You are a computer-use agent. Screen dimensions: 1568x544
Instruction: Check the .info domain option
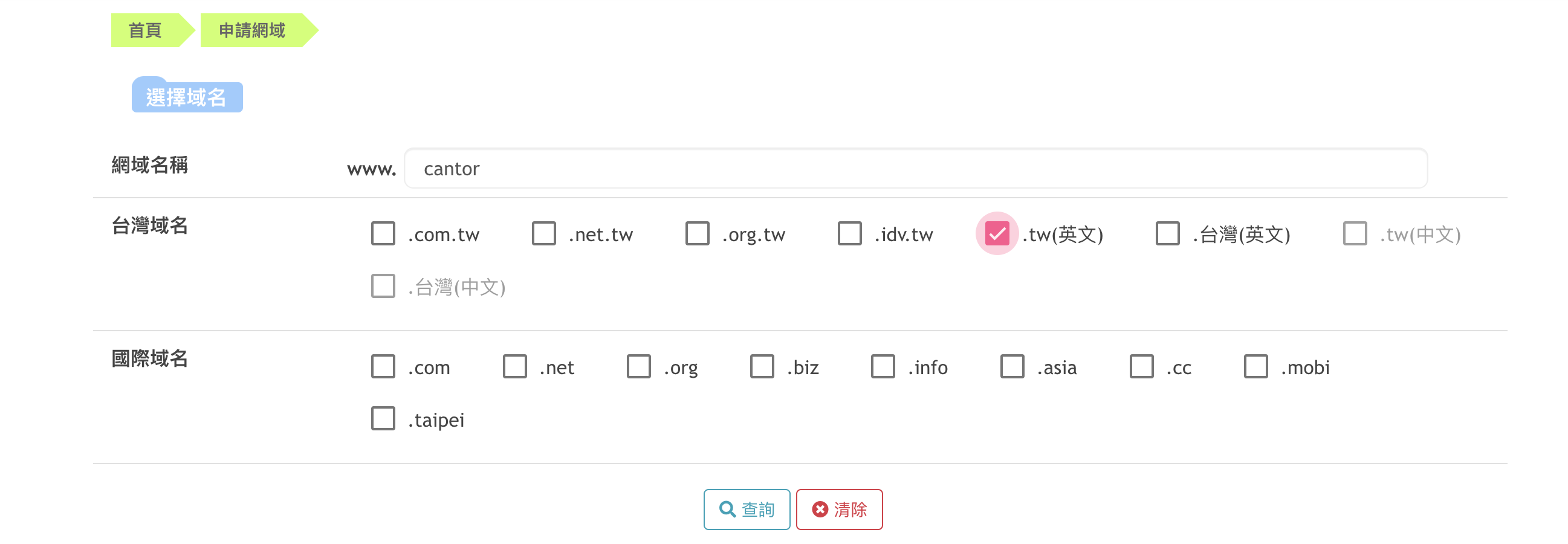tap(883, 366)
